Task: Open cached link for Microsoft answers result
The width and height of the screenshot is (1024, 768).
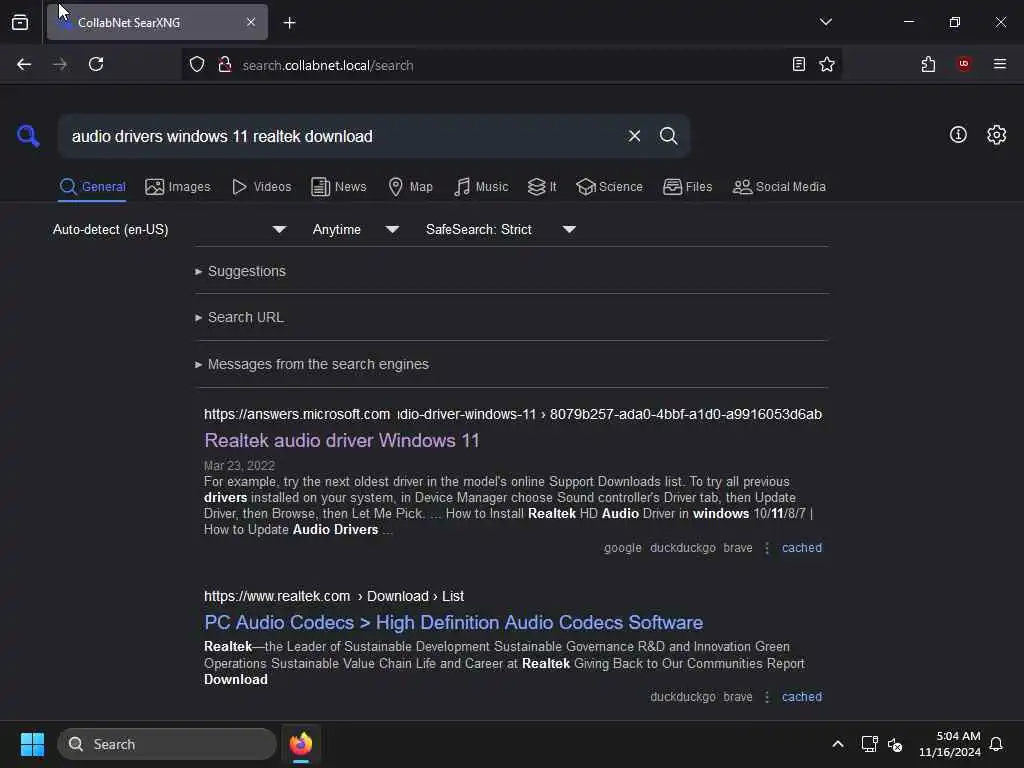Action: (x=801, y=548)
